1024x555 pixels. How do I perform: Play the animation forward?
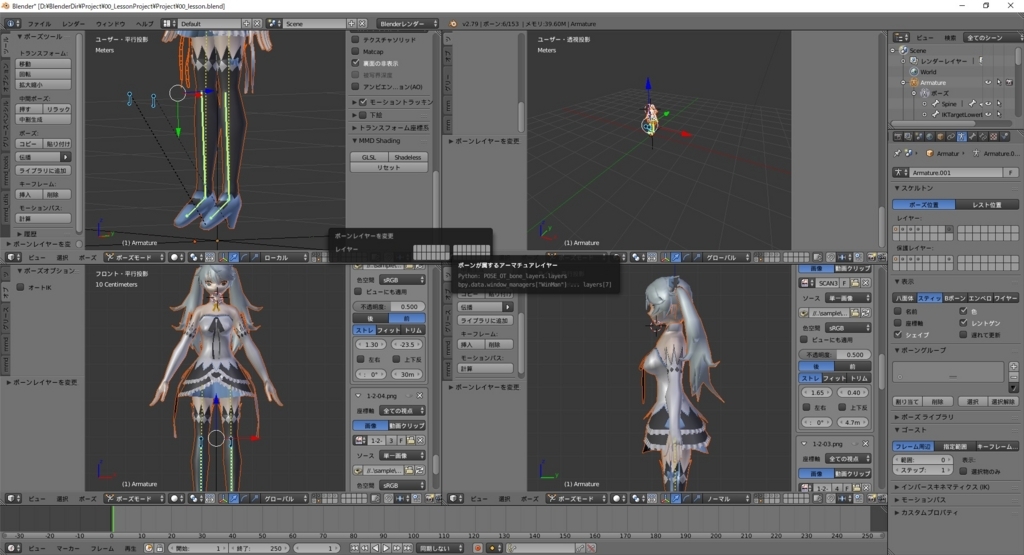(x=386, y=548)
